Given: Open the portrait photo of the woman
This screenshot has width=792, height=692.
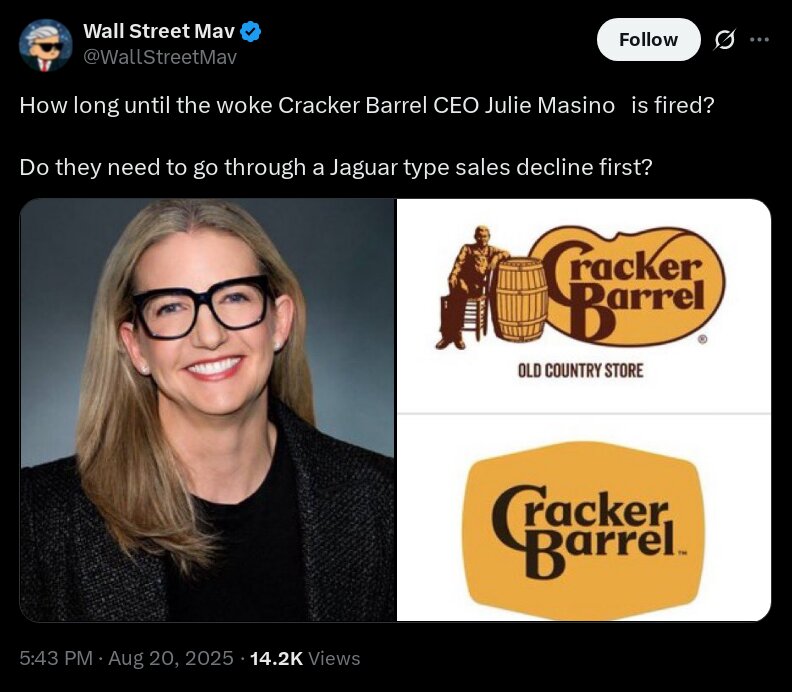Looking at the screenshot, I should coord(207,410).
